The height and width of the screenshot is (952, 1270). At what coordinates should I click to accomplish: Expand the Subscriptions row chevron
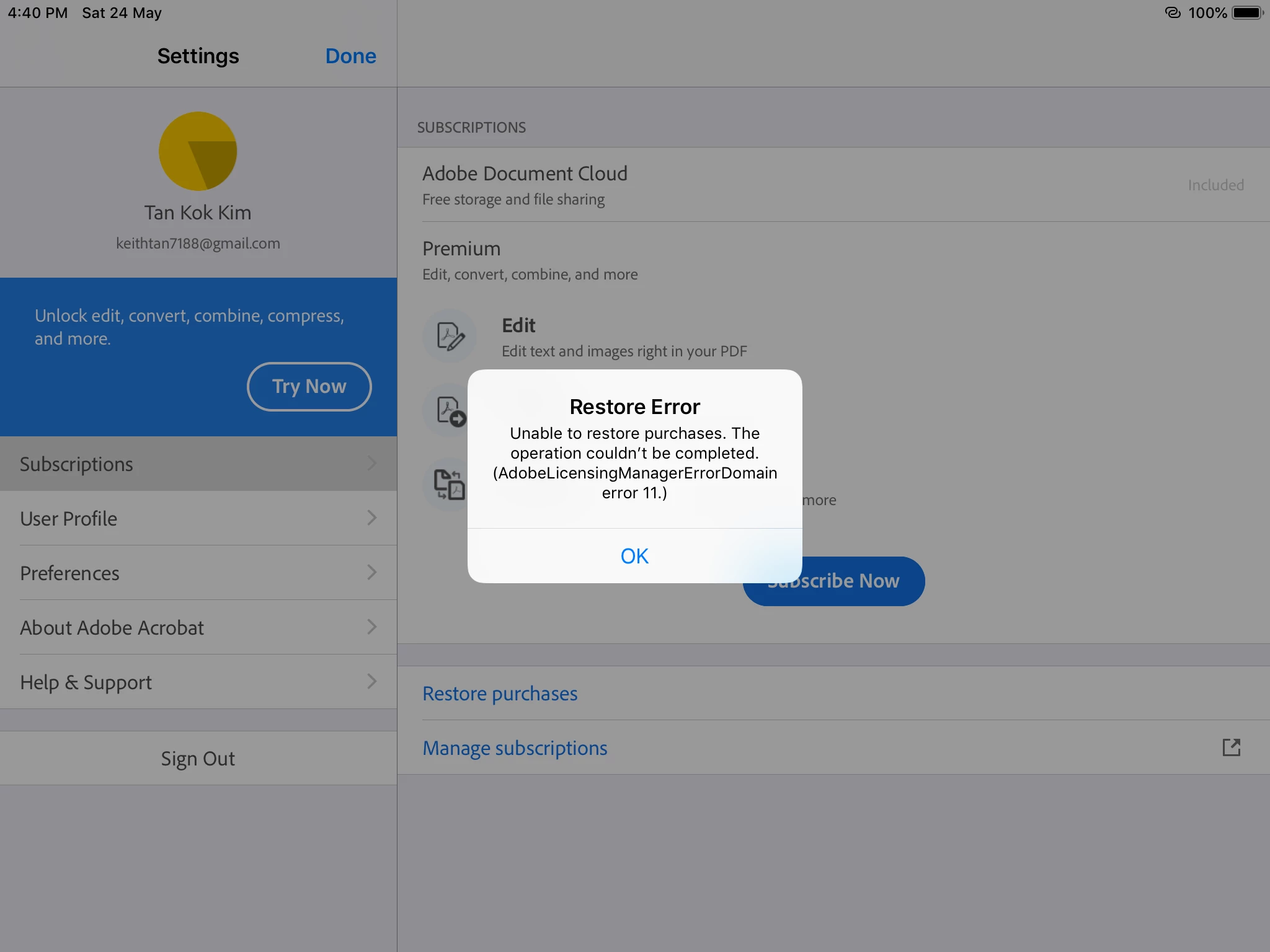pyautogui.click(x=371, y=464)
